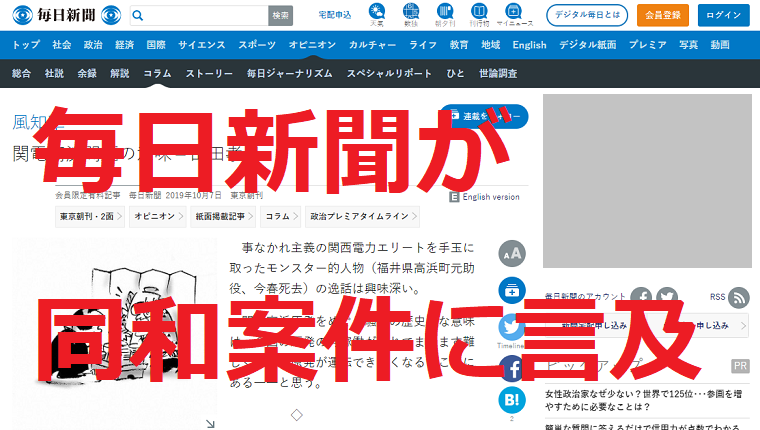This screenshot has width=760, height=430.
Task: Select the 世論調査 sub-tab
Action: [498, 74]
